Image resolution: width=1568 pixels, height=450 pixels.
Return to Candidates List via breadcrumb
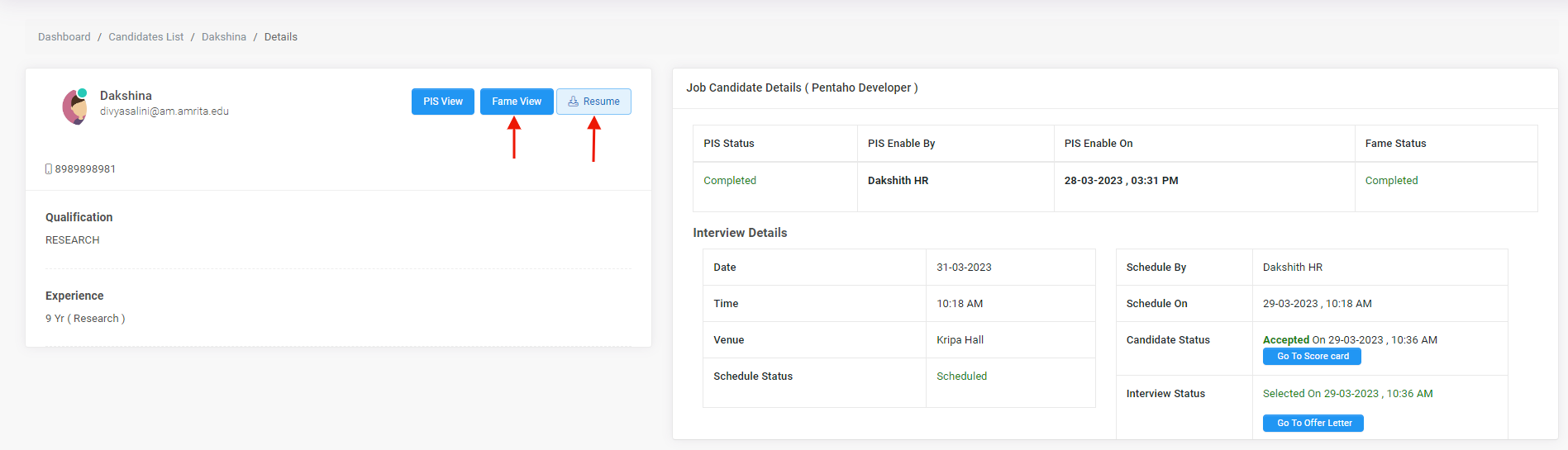click(x=146, y=37)
